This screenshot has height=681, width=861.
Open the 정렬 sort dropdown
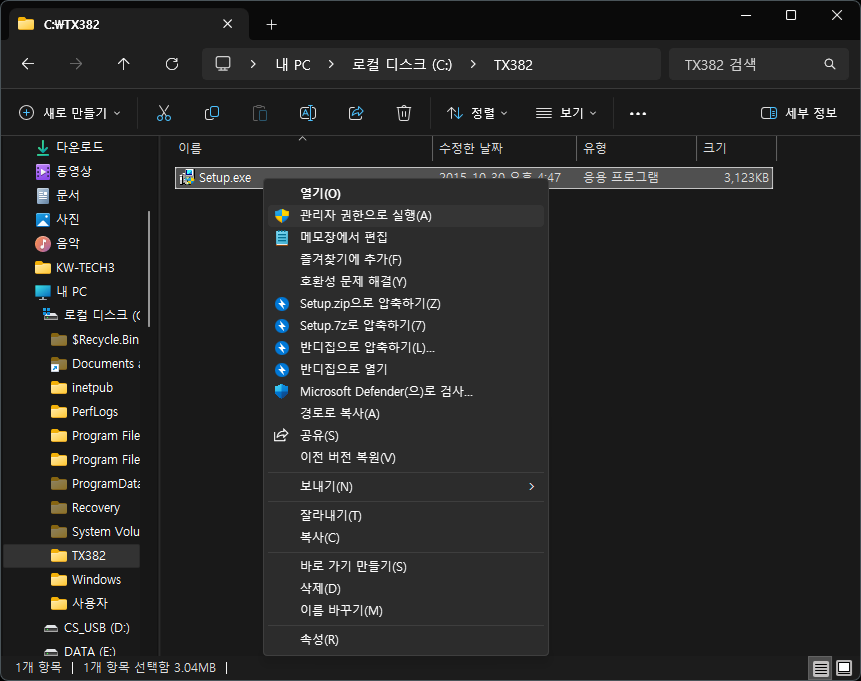point(477,113)
